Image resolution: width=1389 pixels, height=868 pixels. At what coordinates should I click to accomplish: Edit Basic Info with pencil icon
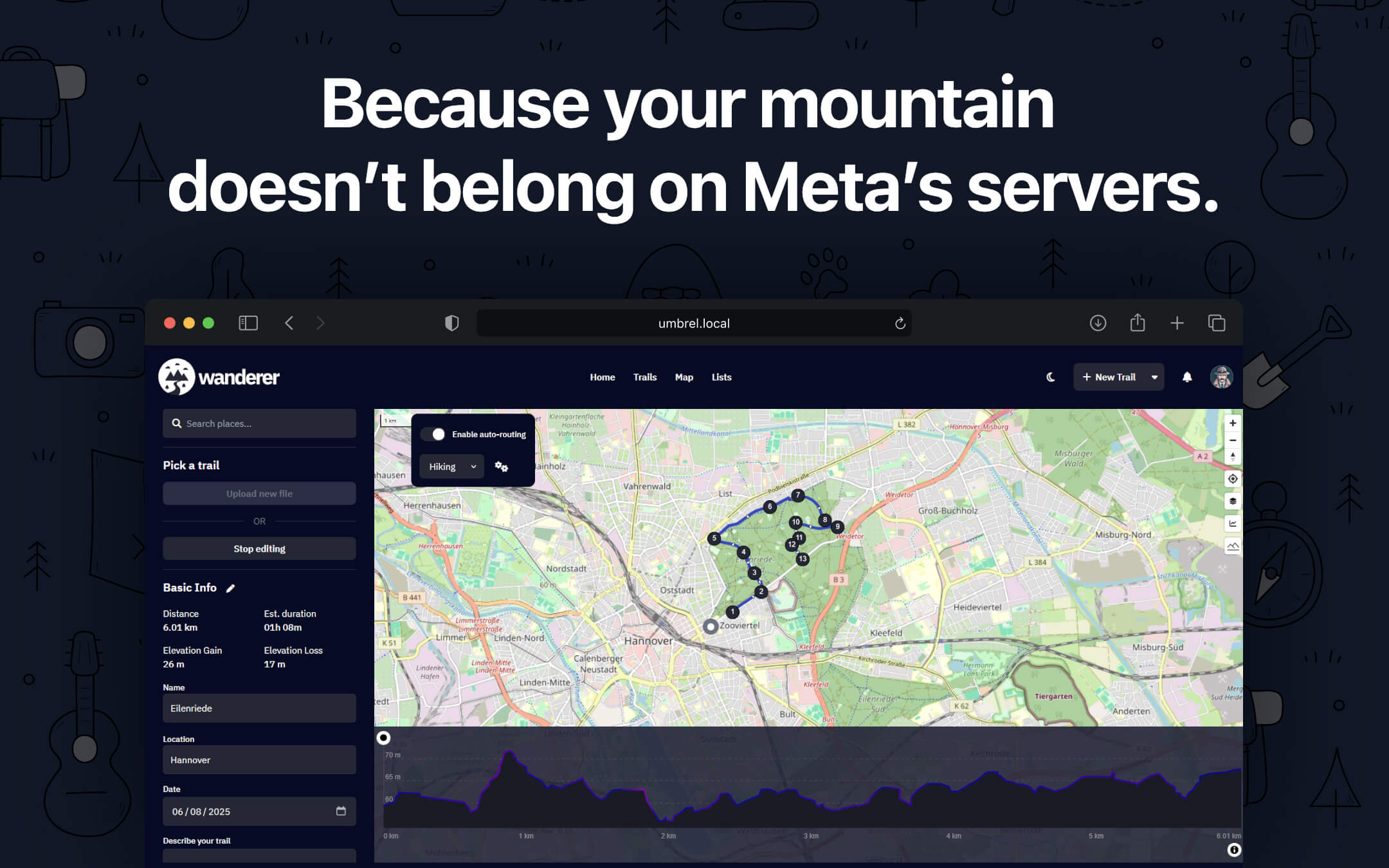point(231,588)
